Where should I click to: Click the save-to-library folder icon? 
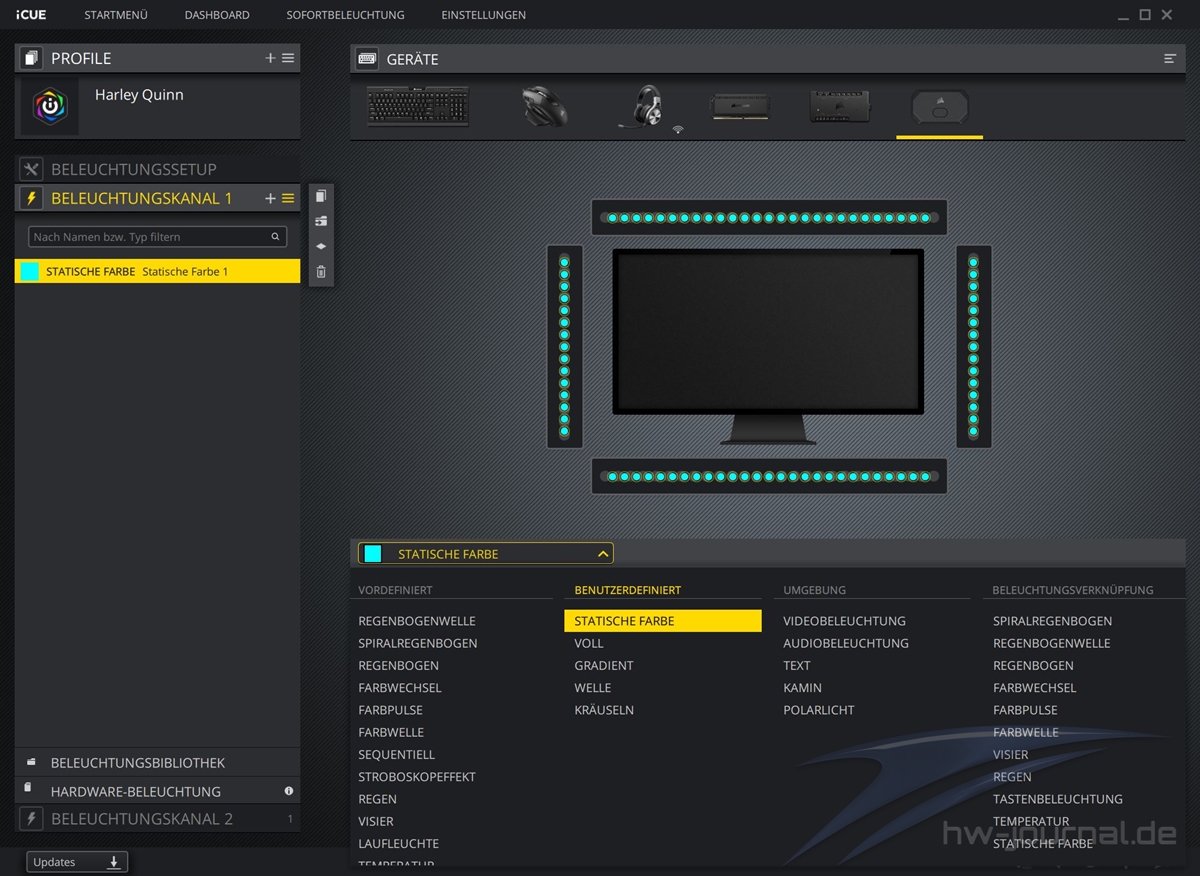(x=321, y=221)
